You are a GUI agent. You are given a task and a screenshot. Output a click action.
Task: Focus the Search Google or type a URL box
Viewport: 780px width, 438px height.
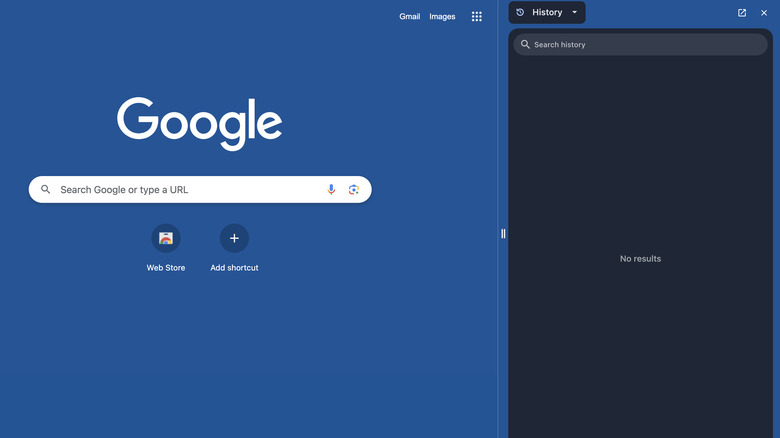pos(200,190)
